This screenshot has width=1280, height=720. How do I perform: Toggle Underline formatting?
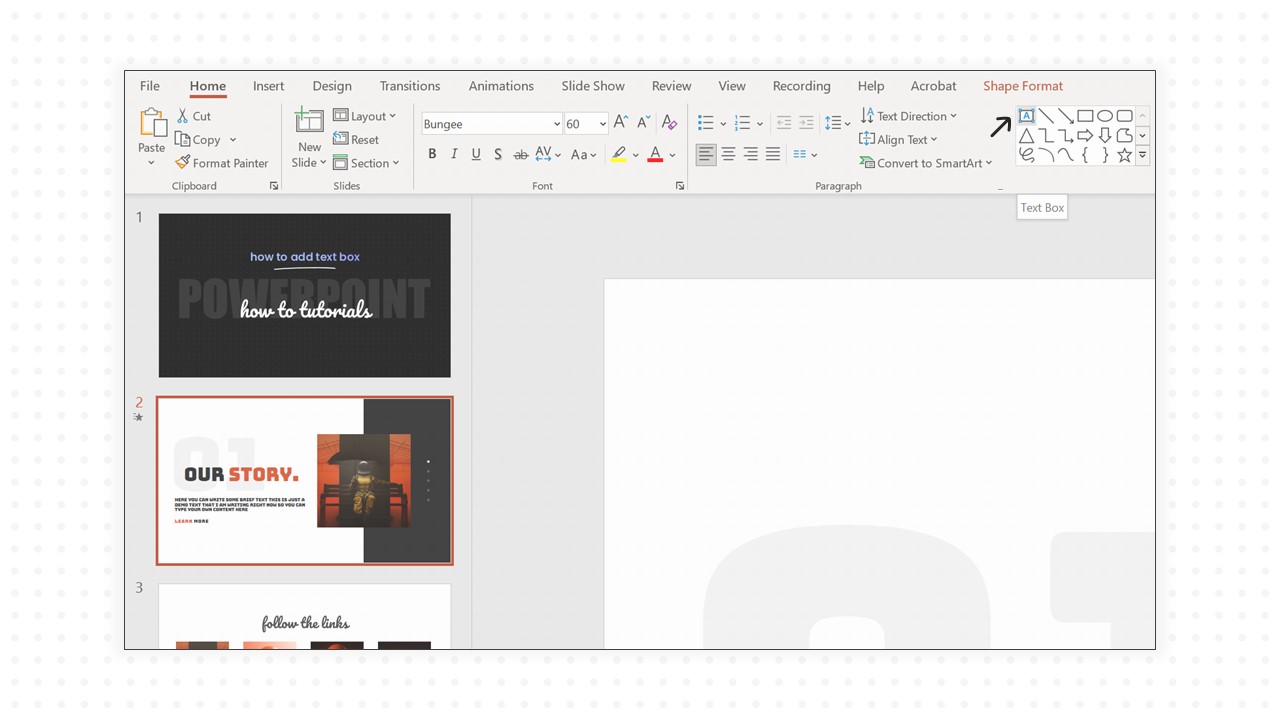point(476,154)
